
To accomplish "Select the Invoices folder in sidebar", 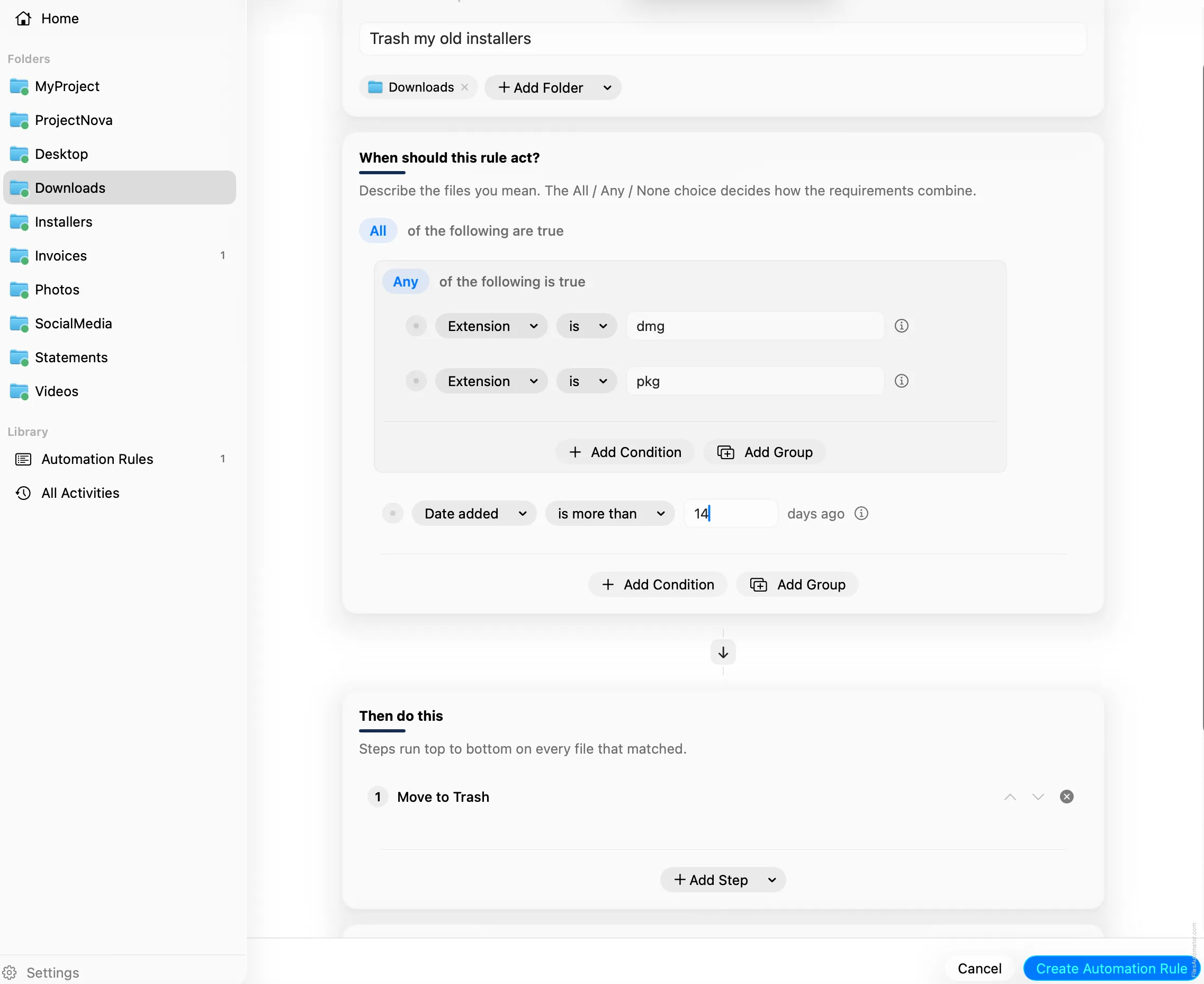I will [x=120, y=256].
